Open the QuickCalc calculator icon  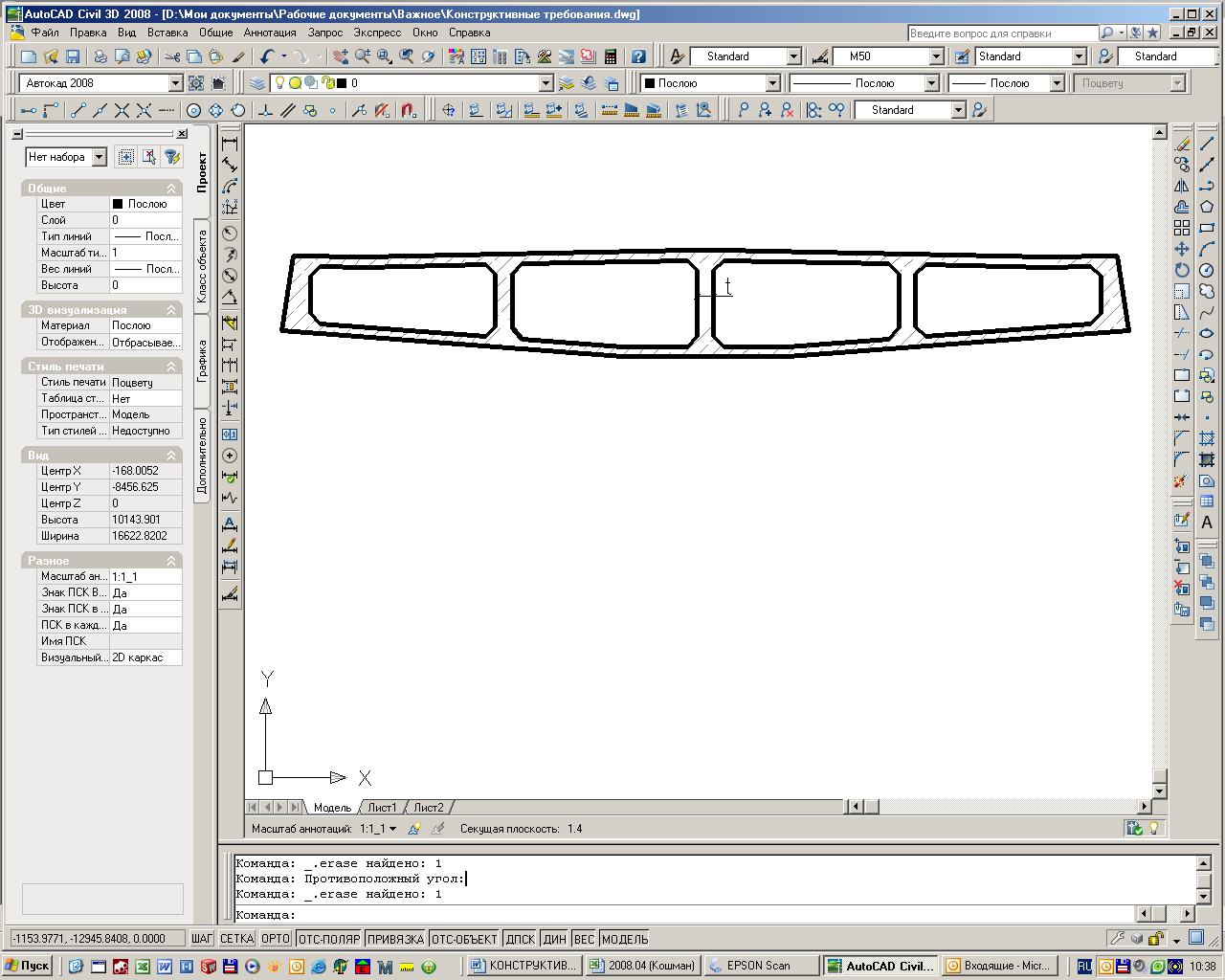pos(611,56)
